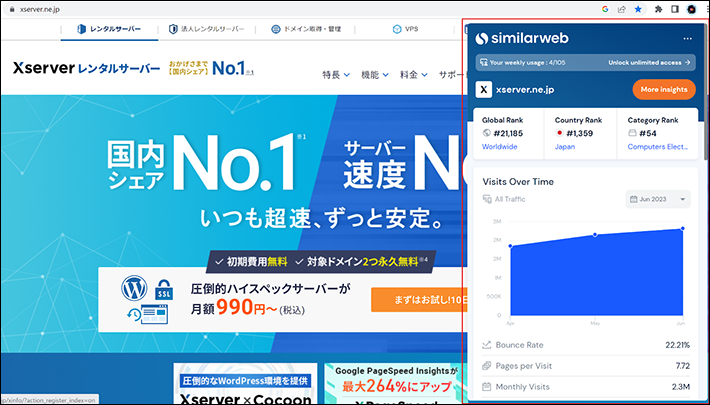Open the ドメイン取得・管理 tab

click(x=305, y=29)
